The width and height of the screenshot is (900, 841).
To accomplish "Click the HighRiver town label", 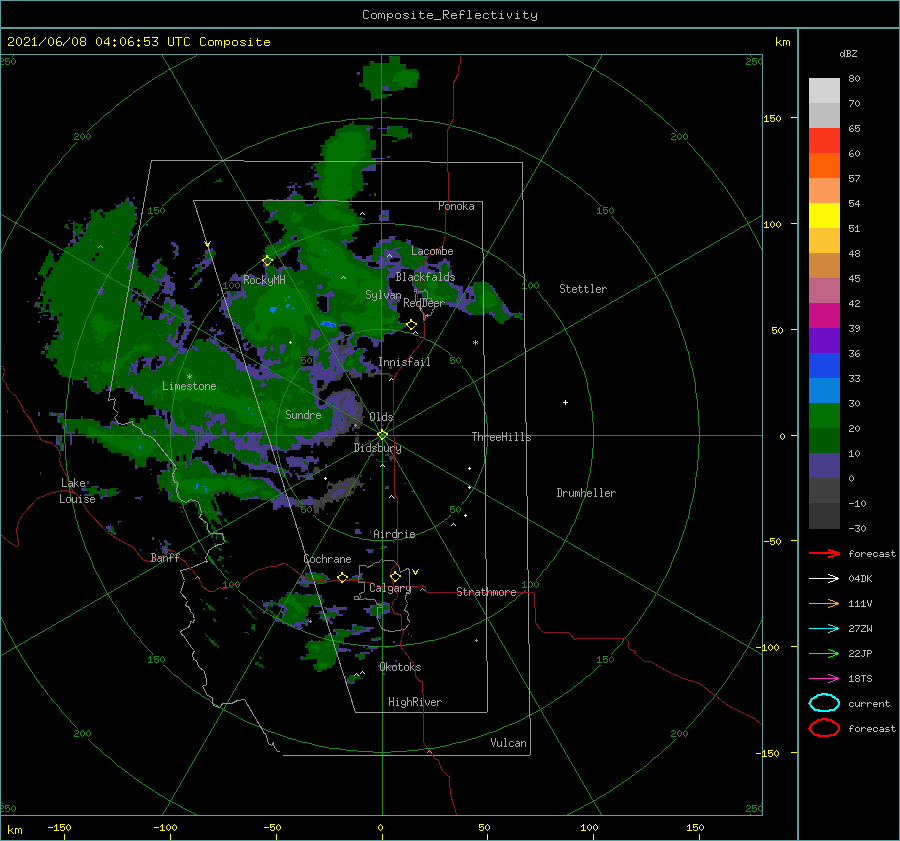I will click(x=415, y=702).
